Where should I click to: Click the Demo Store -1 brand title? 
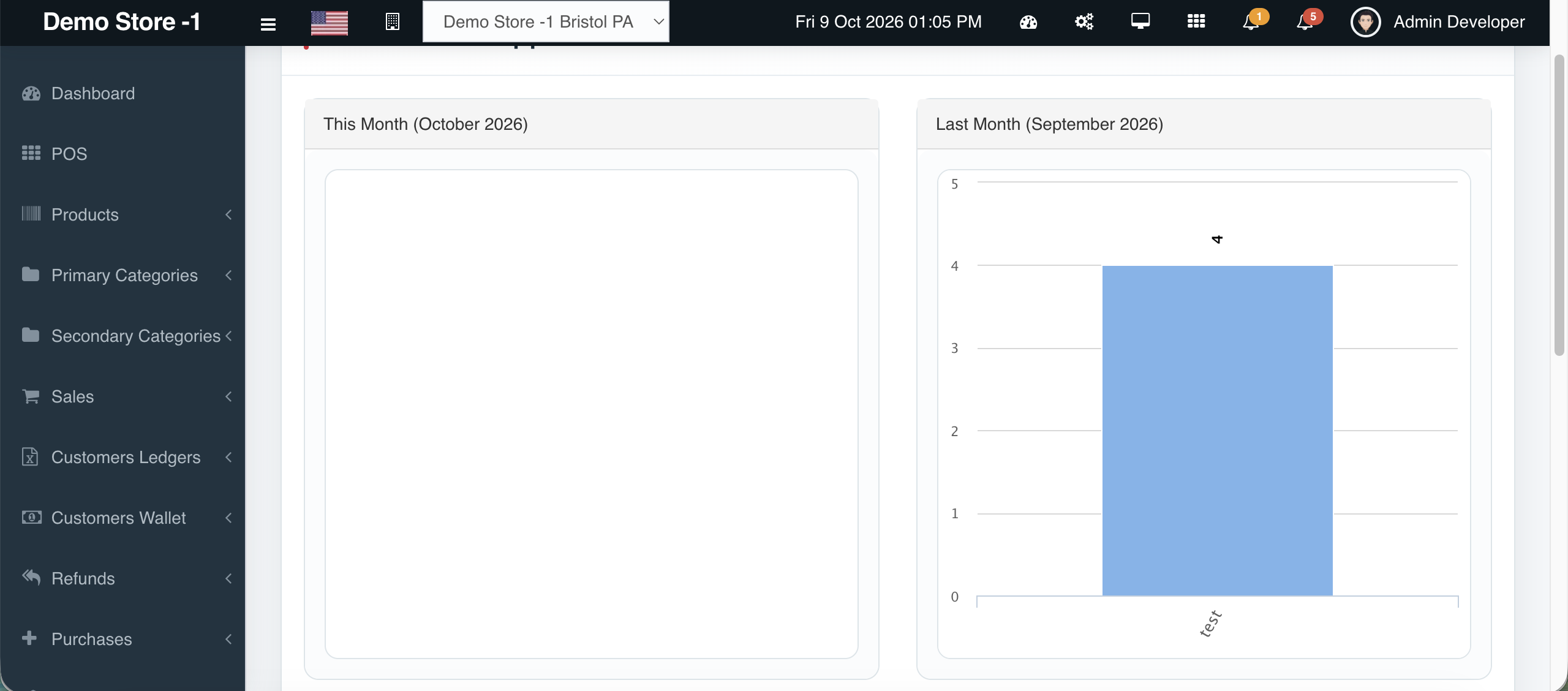[x=122, y=22]
